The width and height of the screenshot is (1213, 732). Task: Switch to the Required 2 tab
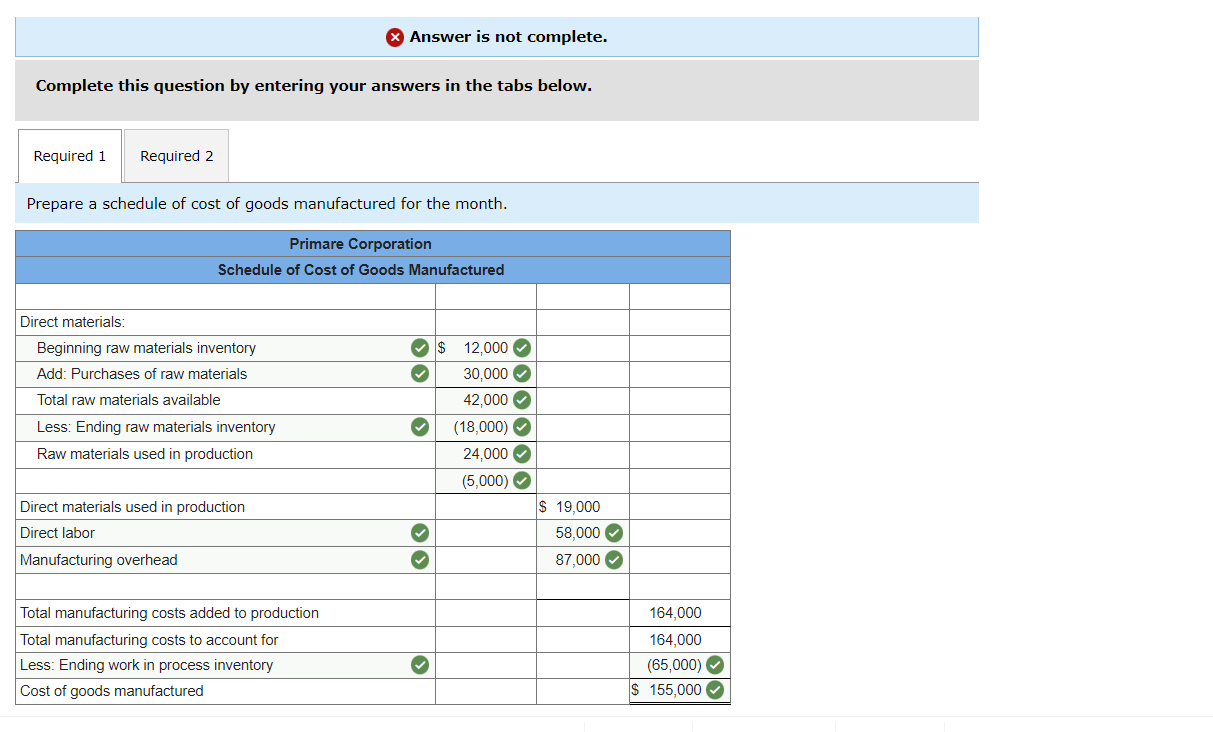[176, 156]
